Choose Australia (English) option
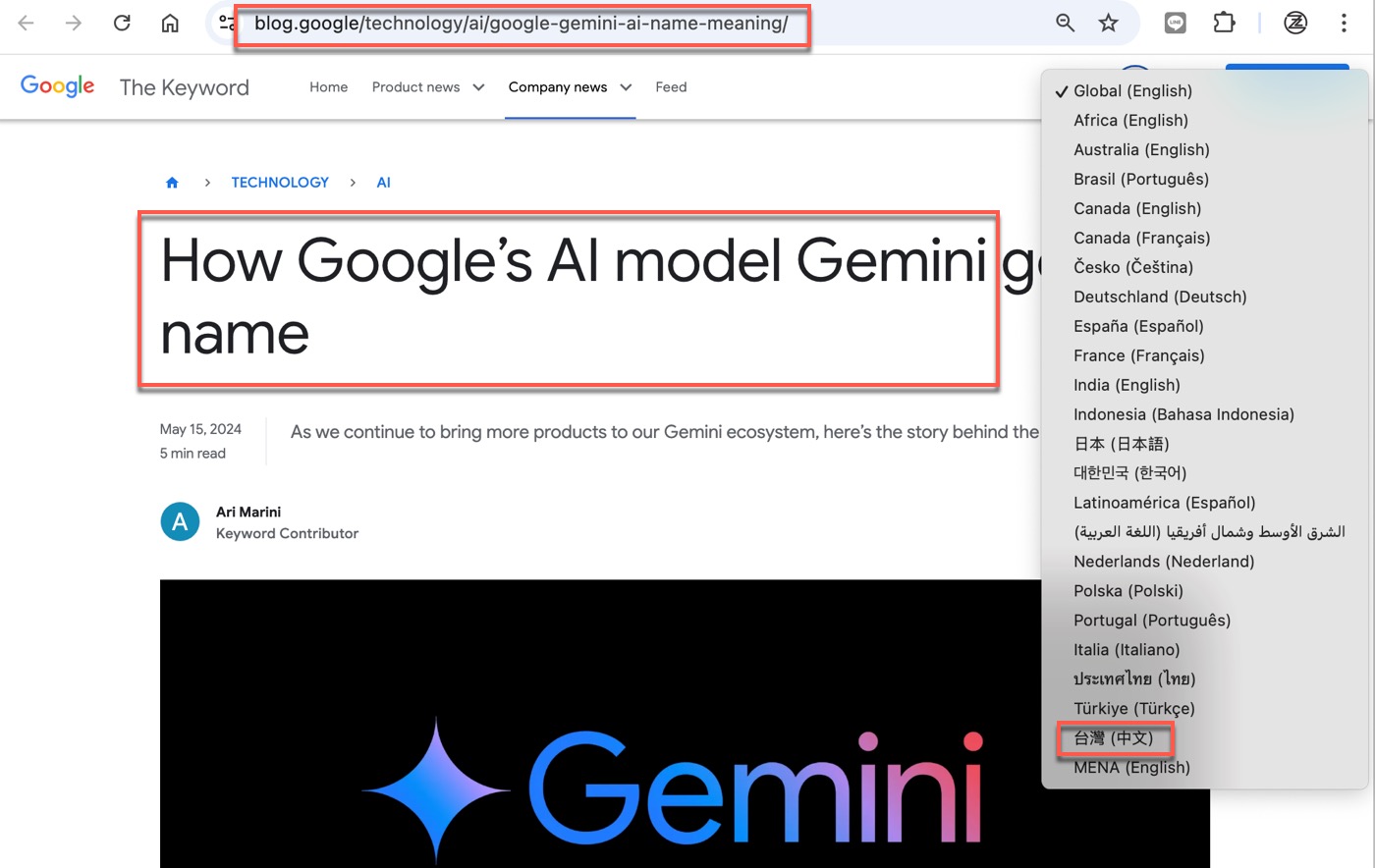 (1204, 149)
